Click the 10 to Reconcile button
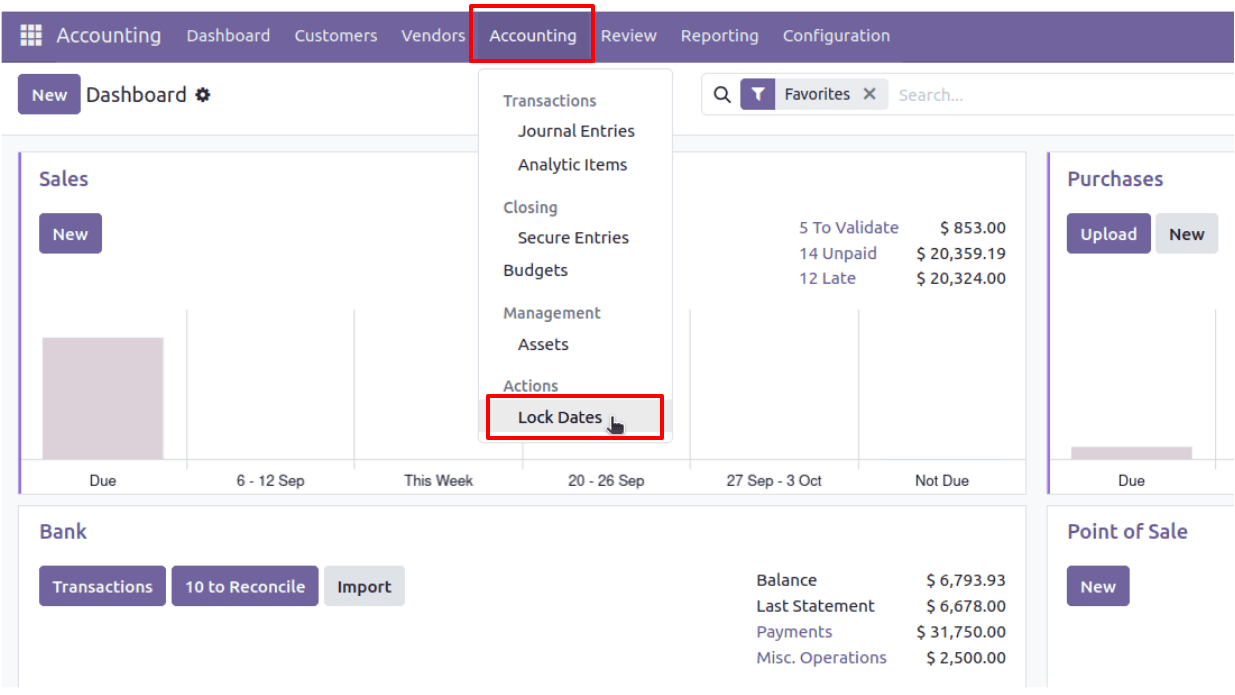The height and width of the screenshot is (695, 1235). 245,586
